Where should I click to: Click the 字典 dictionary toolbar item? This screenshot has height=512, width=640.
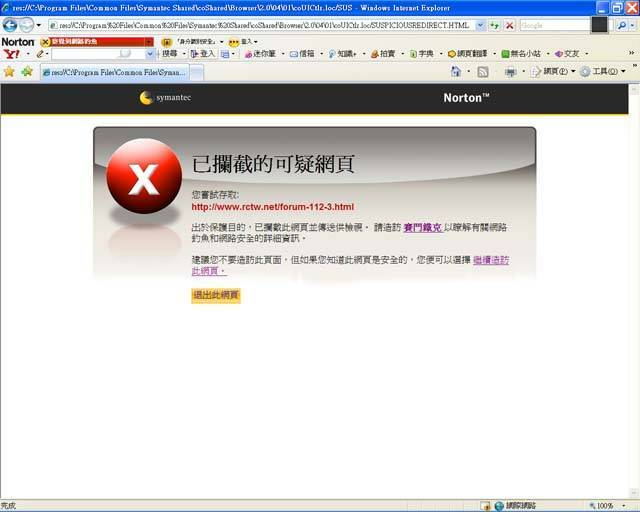[422, 53]
